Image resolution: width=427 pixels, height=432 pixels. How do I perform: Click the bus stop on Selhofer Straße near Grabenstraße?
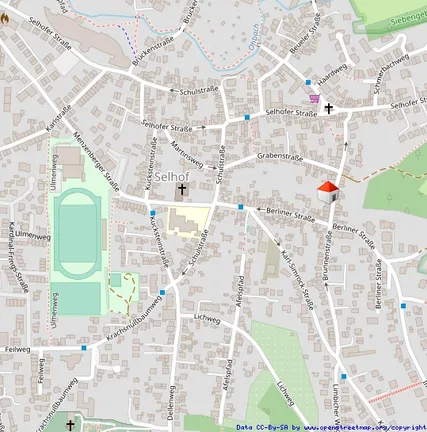[x=247, y=117]
